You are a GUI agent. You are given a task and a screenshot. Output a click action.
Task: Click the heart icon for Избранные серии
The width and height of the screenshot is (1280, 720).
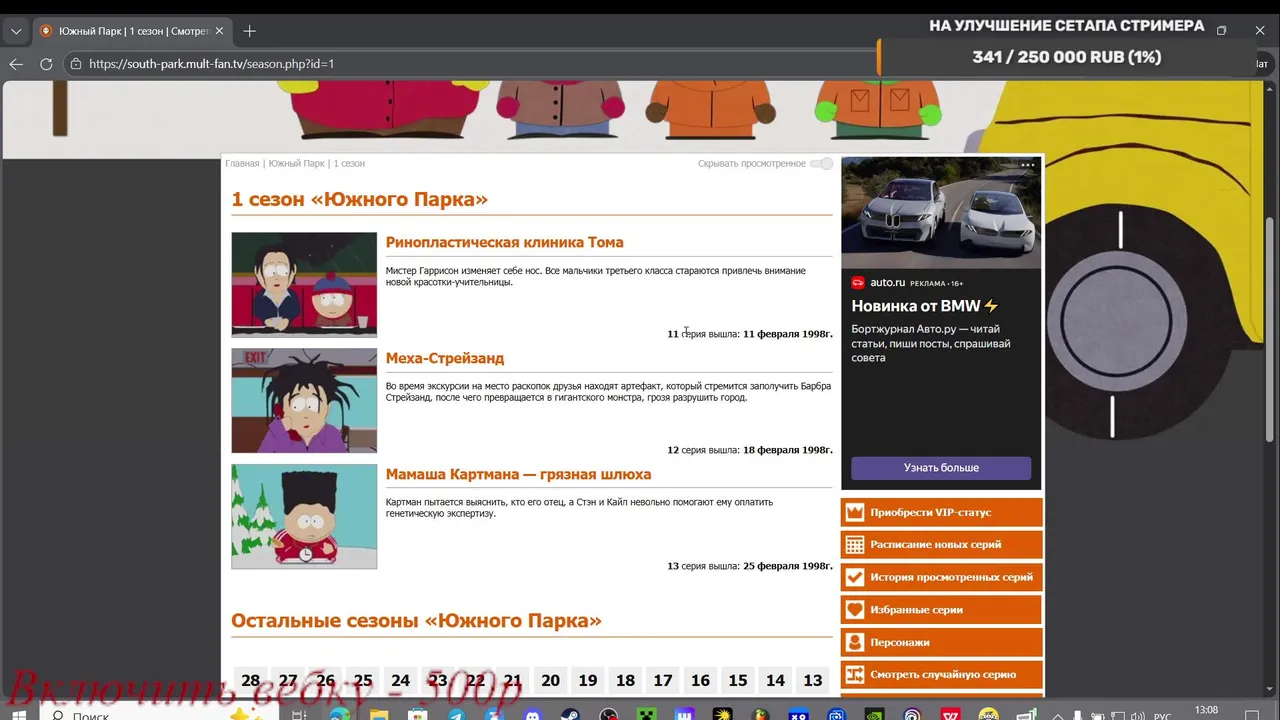click(854, 610)
